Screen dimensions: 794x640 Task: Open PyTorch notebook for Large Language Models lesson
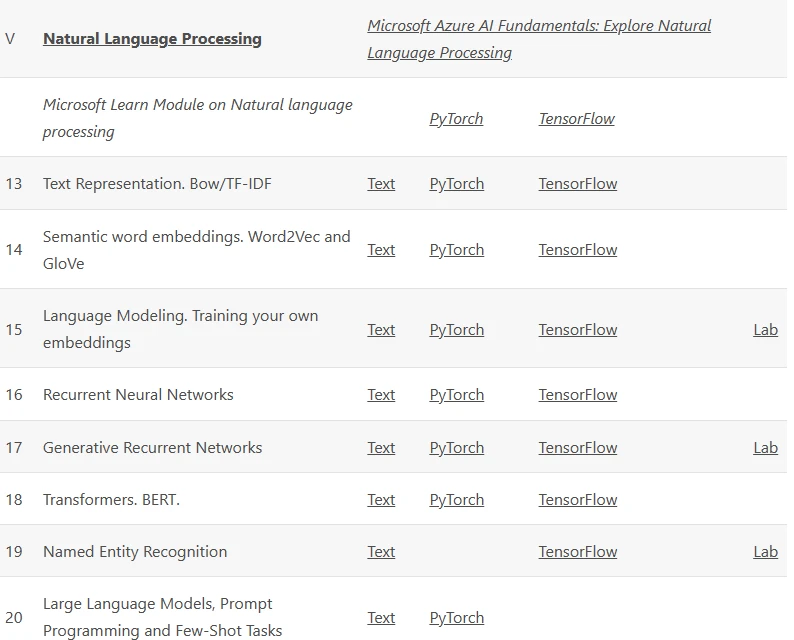pos(457,618)
